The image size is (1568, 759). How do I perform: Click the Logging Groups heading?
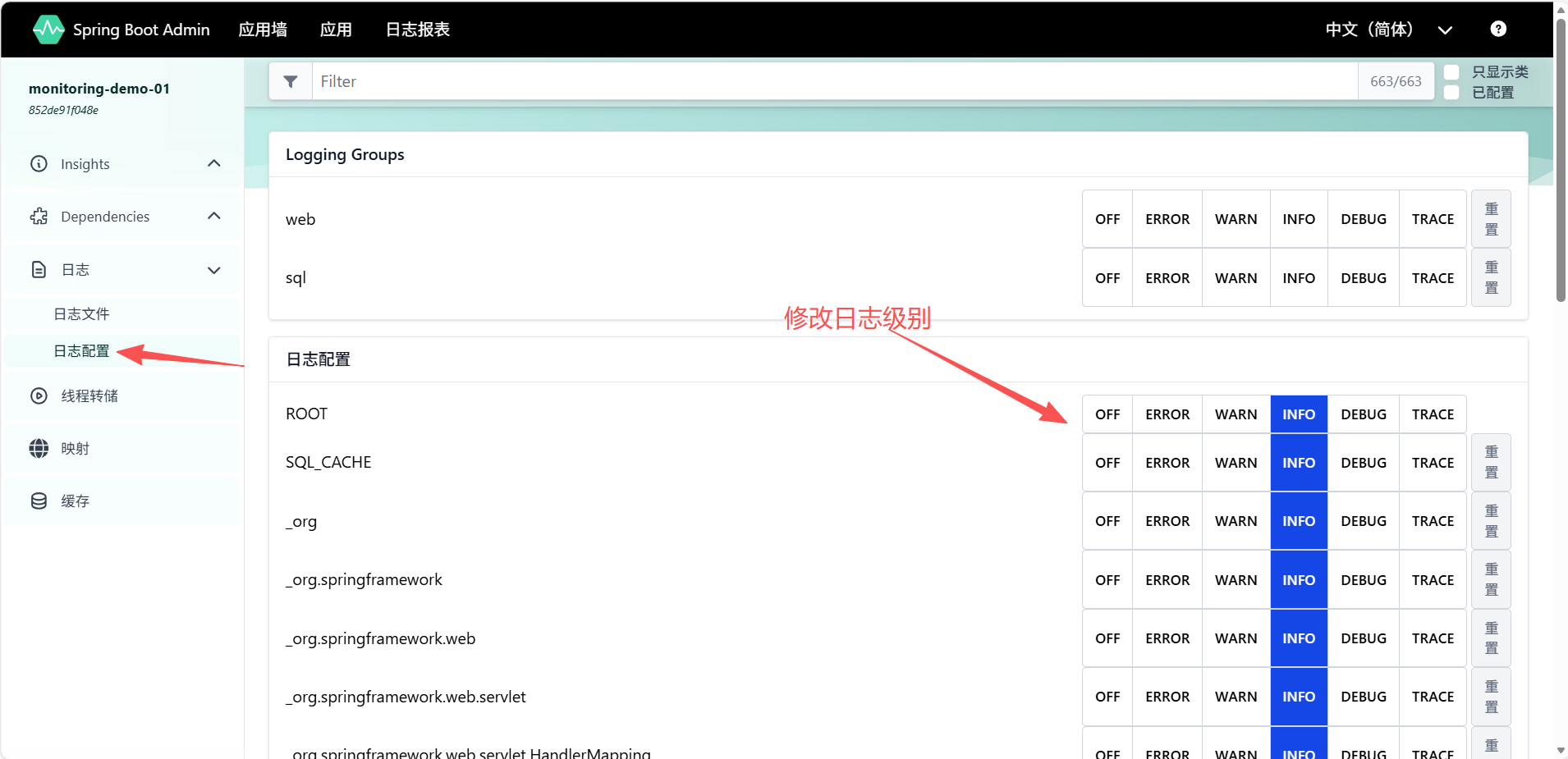[x=345, y=154]
